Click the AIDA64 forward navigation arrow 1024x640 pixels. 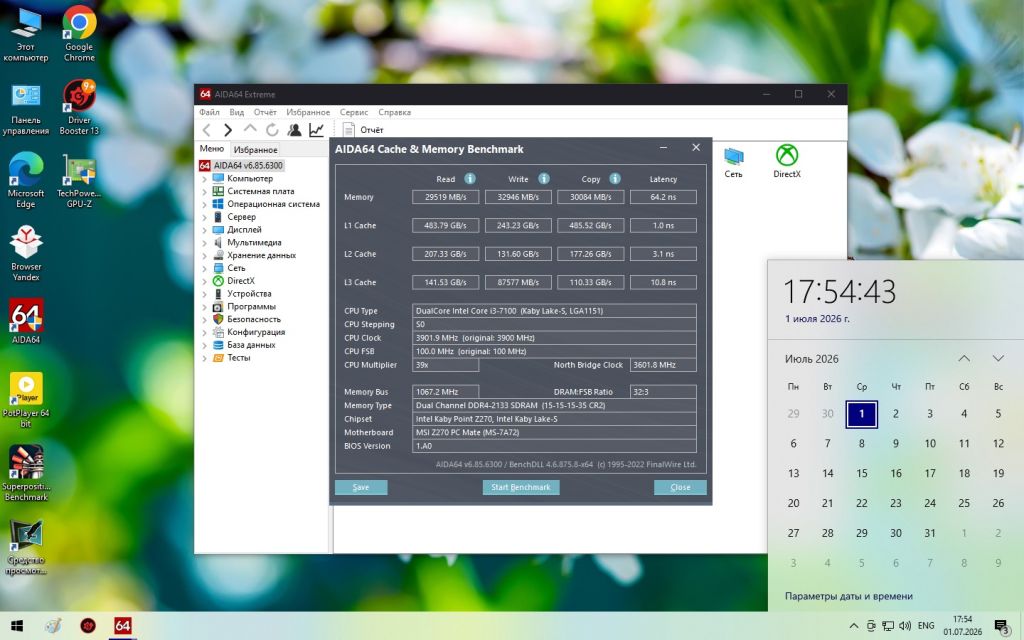(x=227, y=130)
